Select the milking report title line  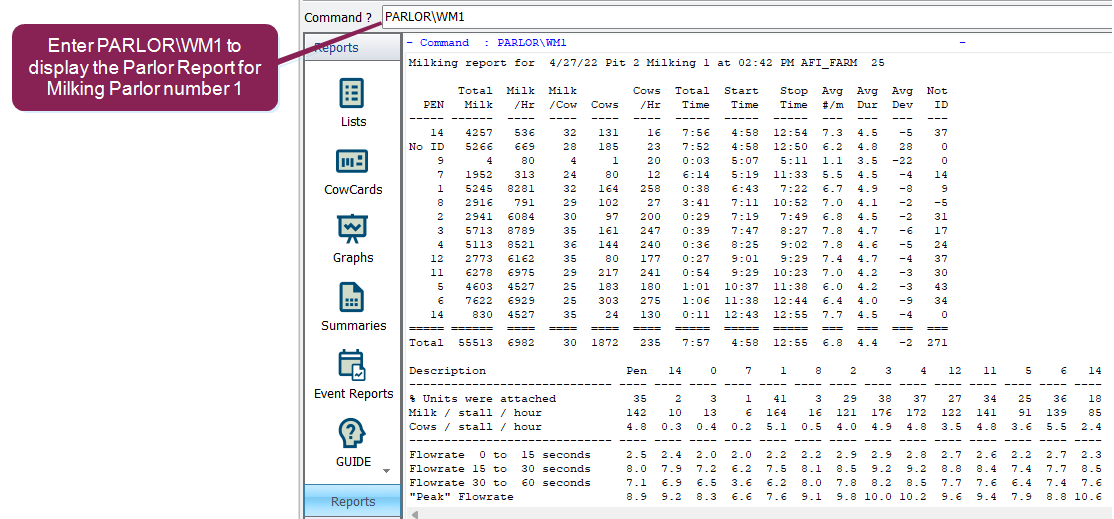tap(647, 62)
